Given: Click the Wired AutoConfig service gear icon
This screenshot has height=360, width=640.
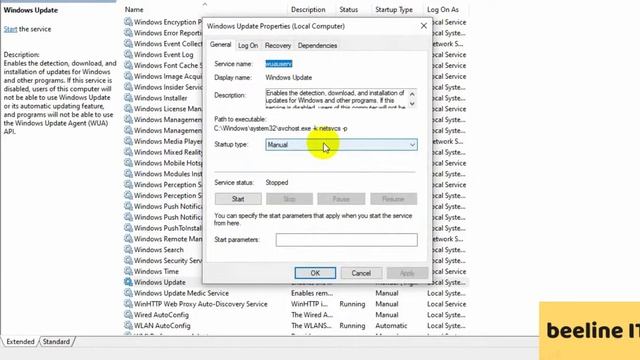Looking at the screenshot, I should pyautogui.click(x=128, y=315).
